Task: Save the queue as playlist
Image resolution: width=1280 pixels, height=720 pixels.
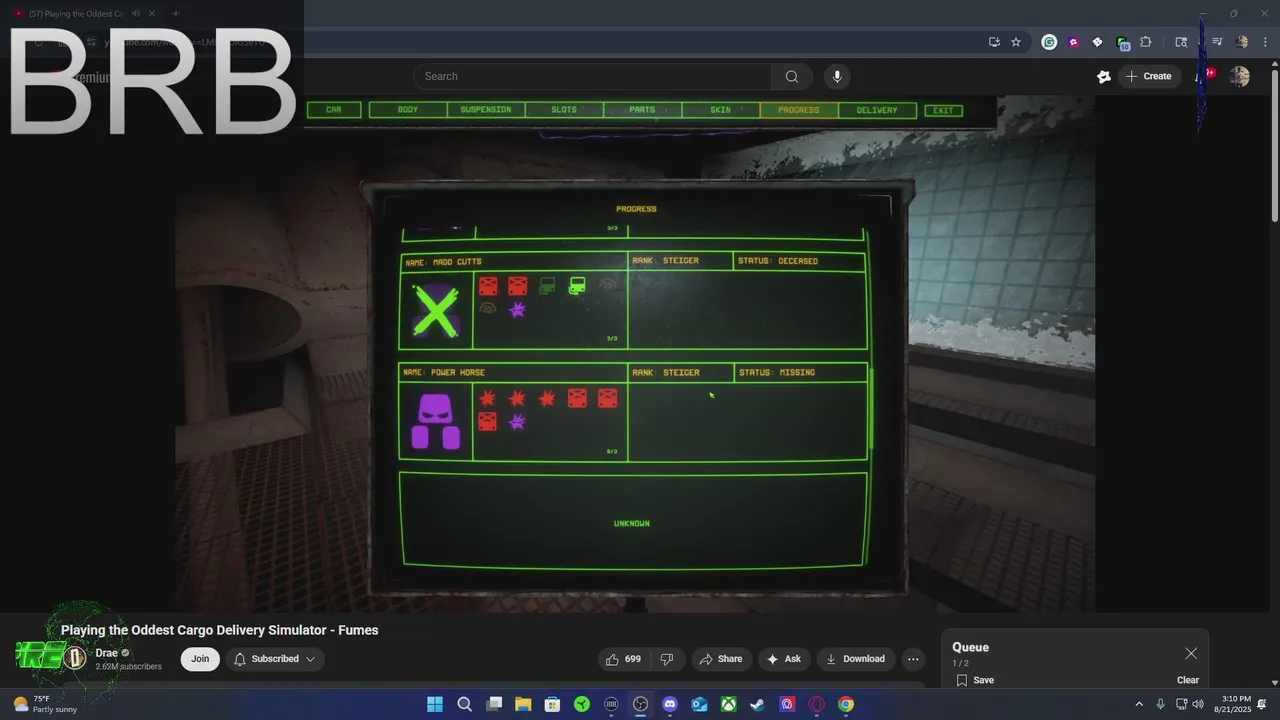Action: pyautogui.click(x=974, y=680)
